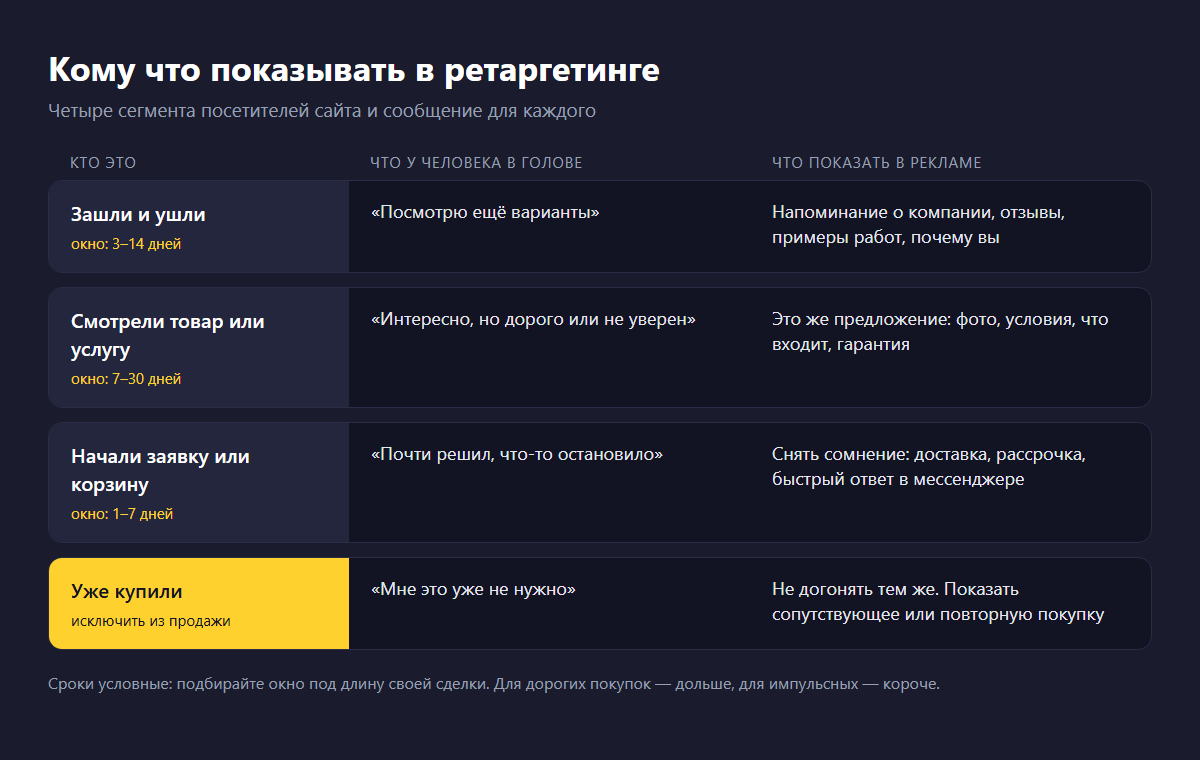This screenshot has width=1200, height=760.
Task: Click the label «окно: 3–14 дней»
Action: [x=126, y=243]
